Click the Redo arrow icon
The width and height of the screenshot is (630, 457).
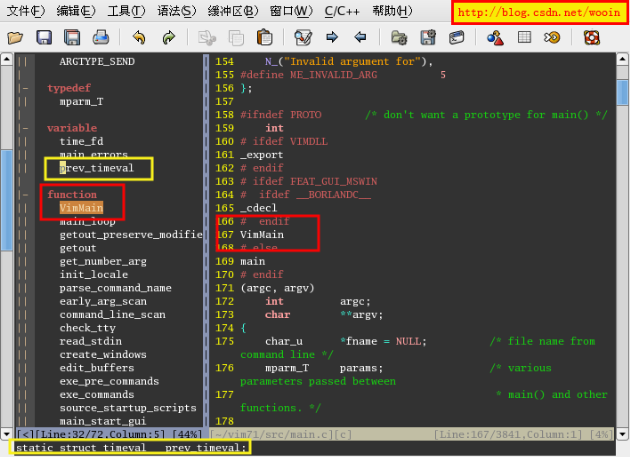tap(169, 38)
